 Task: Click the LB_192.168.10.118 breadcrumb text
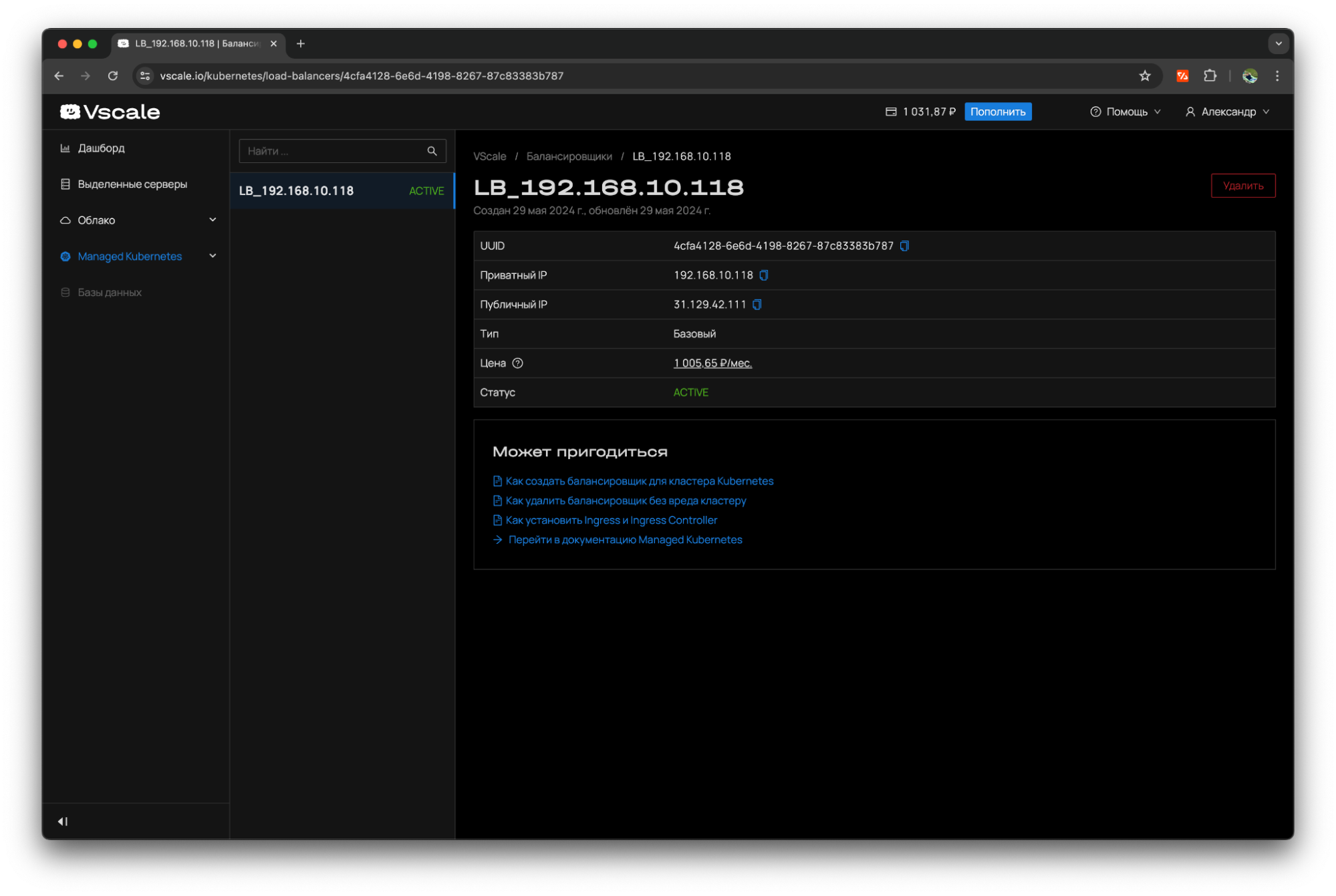point(682,156)
